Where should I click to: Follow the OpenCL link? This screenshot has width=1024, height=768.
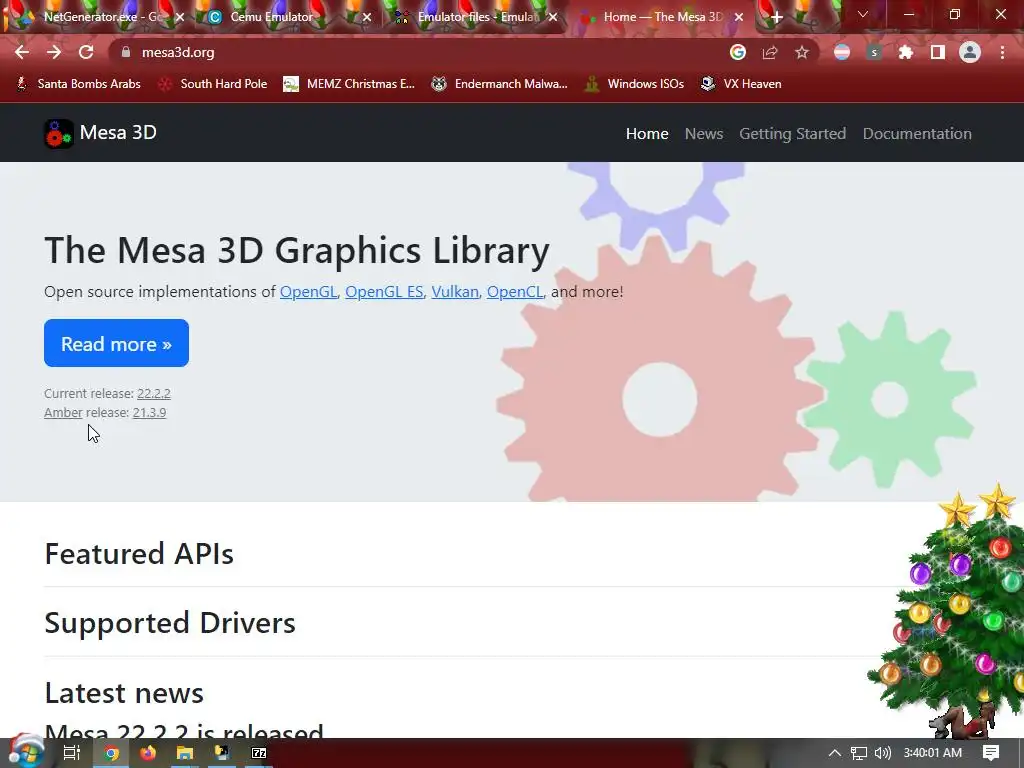tap(515, 292)
